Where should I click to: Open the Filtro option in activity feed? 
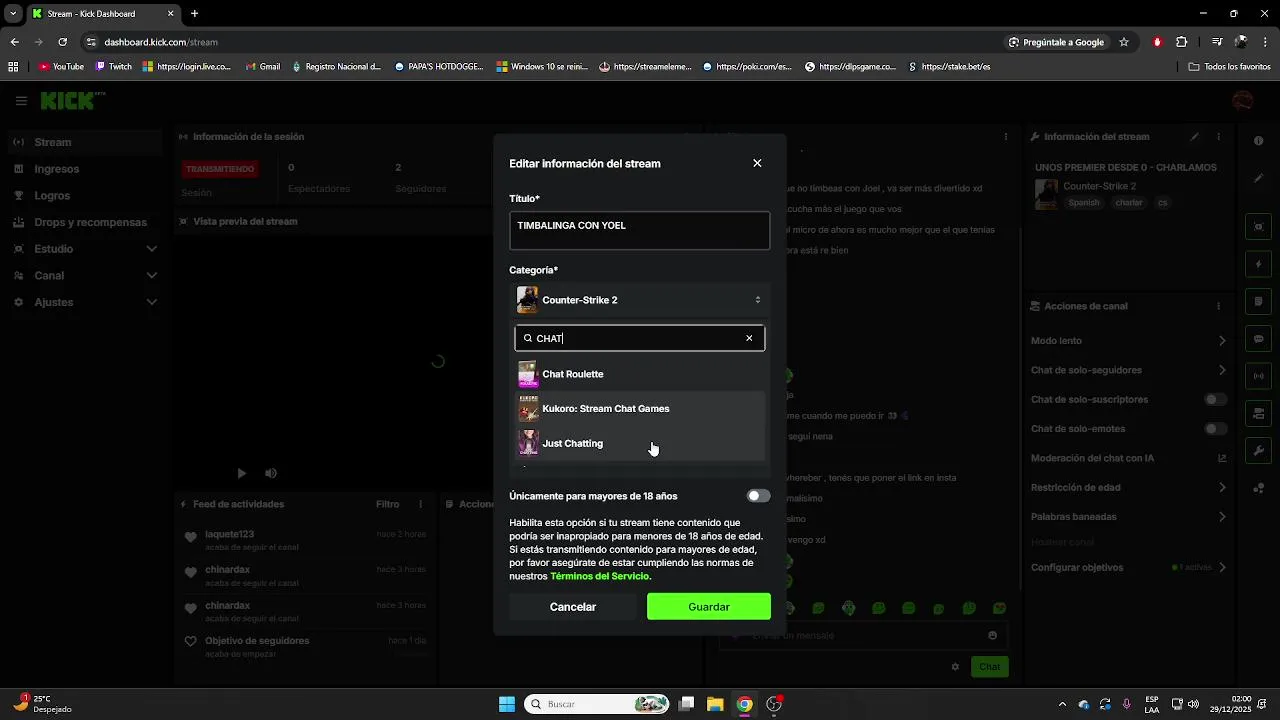[x=387, y=504]
